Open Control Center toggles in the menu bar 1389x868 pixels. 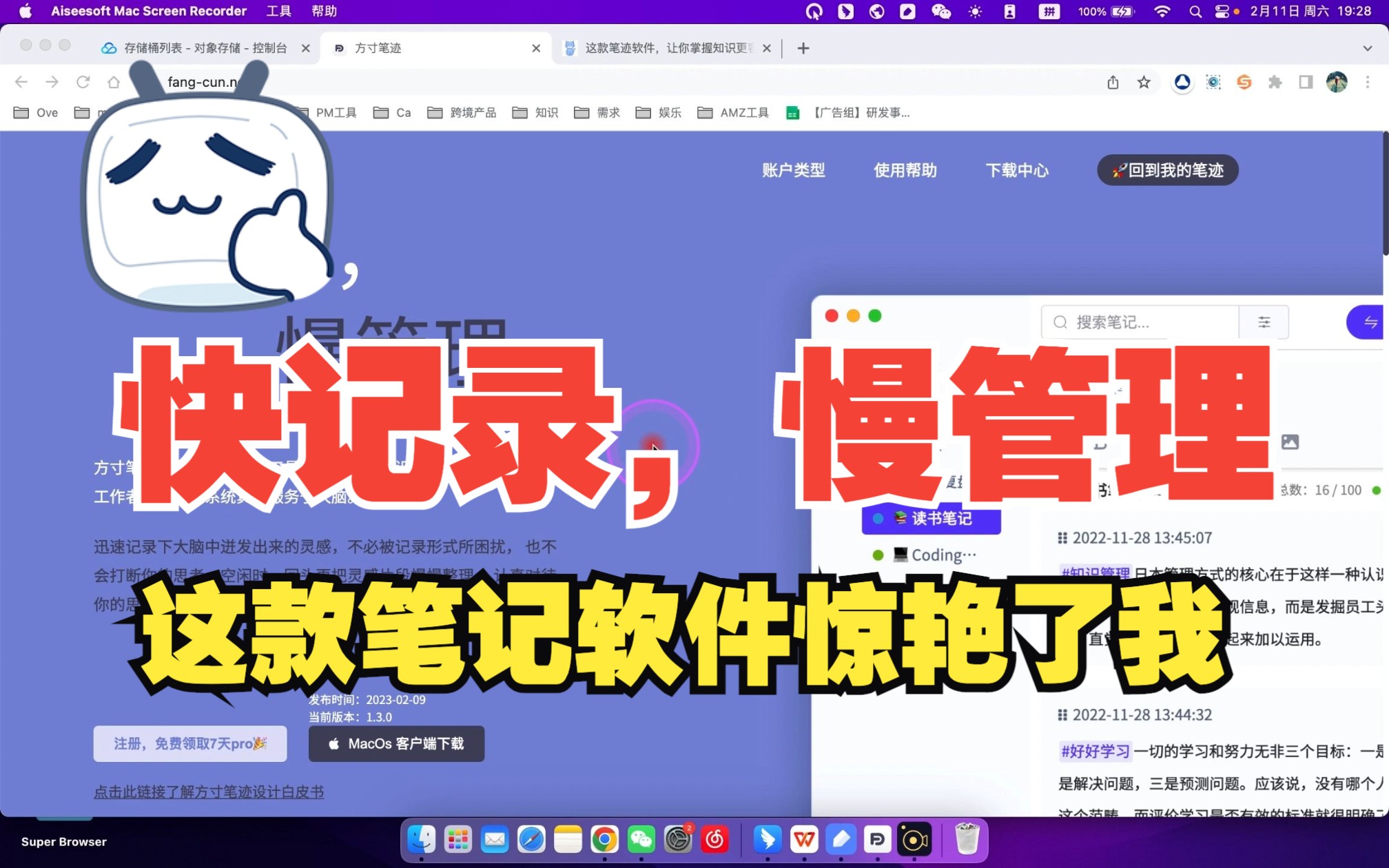[x=1221, y=11]
